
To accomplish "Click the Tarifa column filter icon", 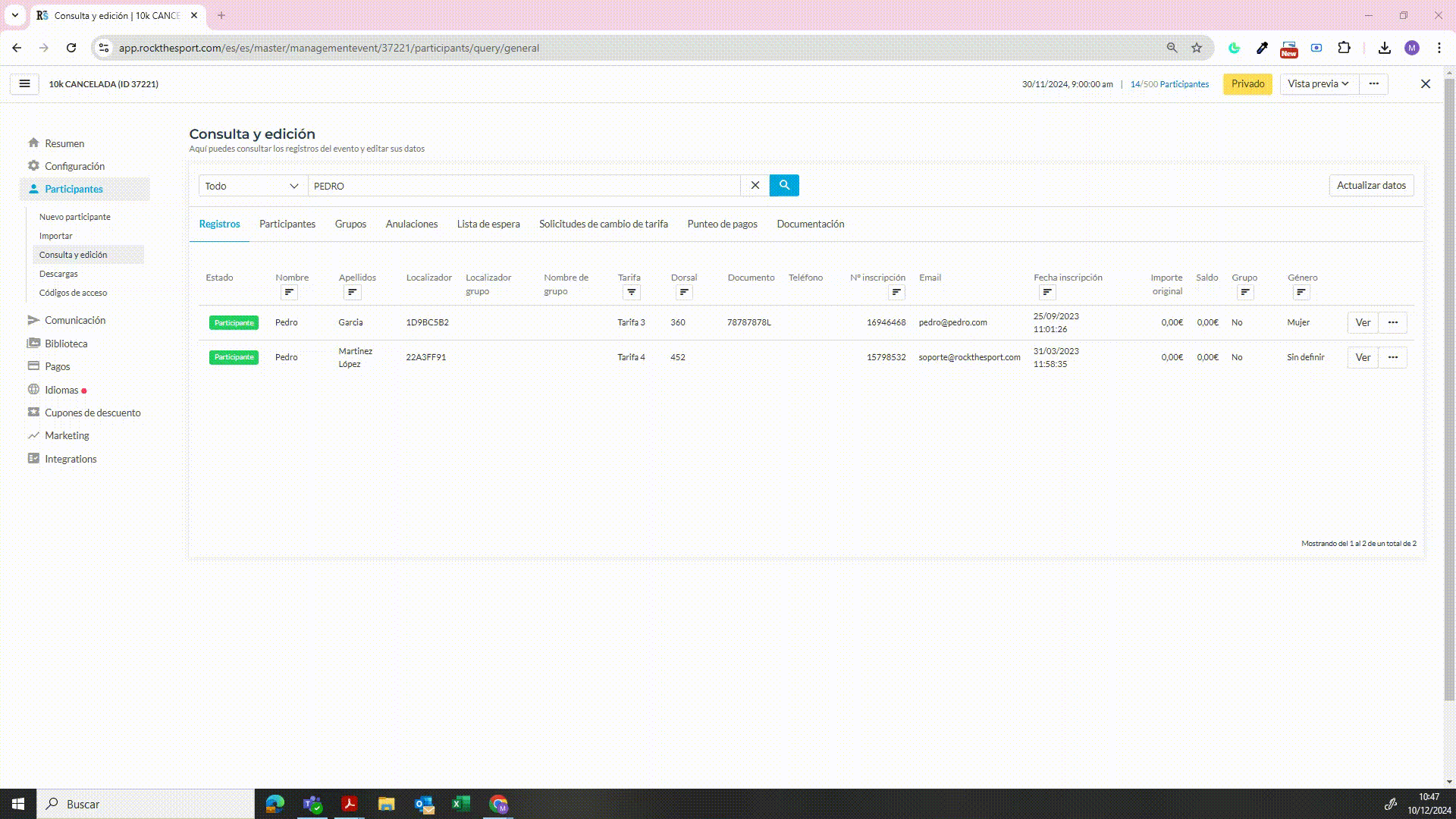I will click(631, 293).
